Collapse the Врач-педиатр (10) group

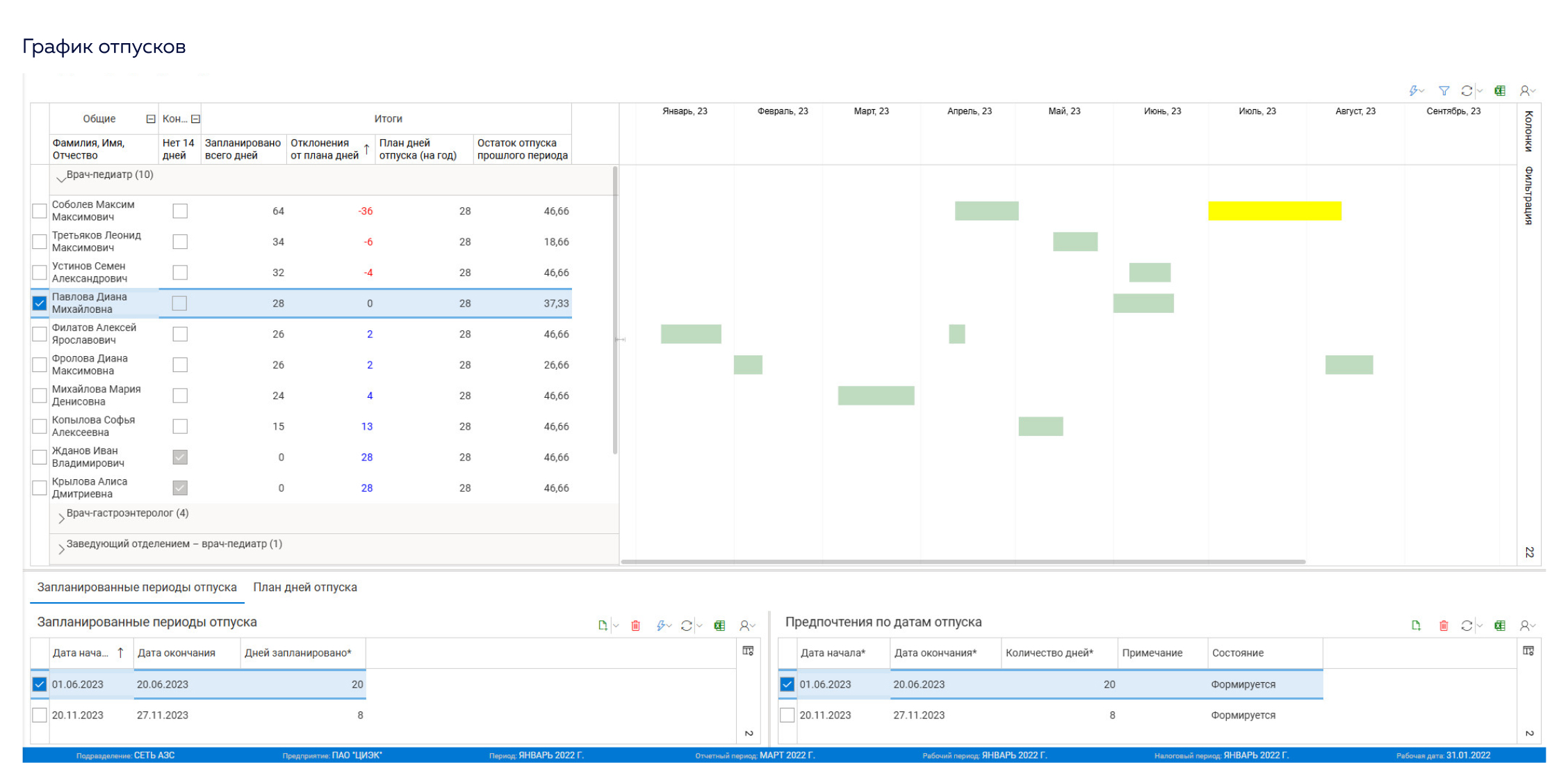[x=61, y=178]
